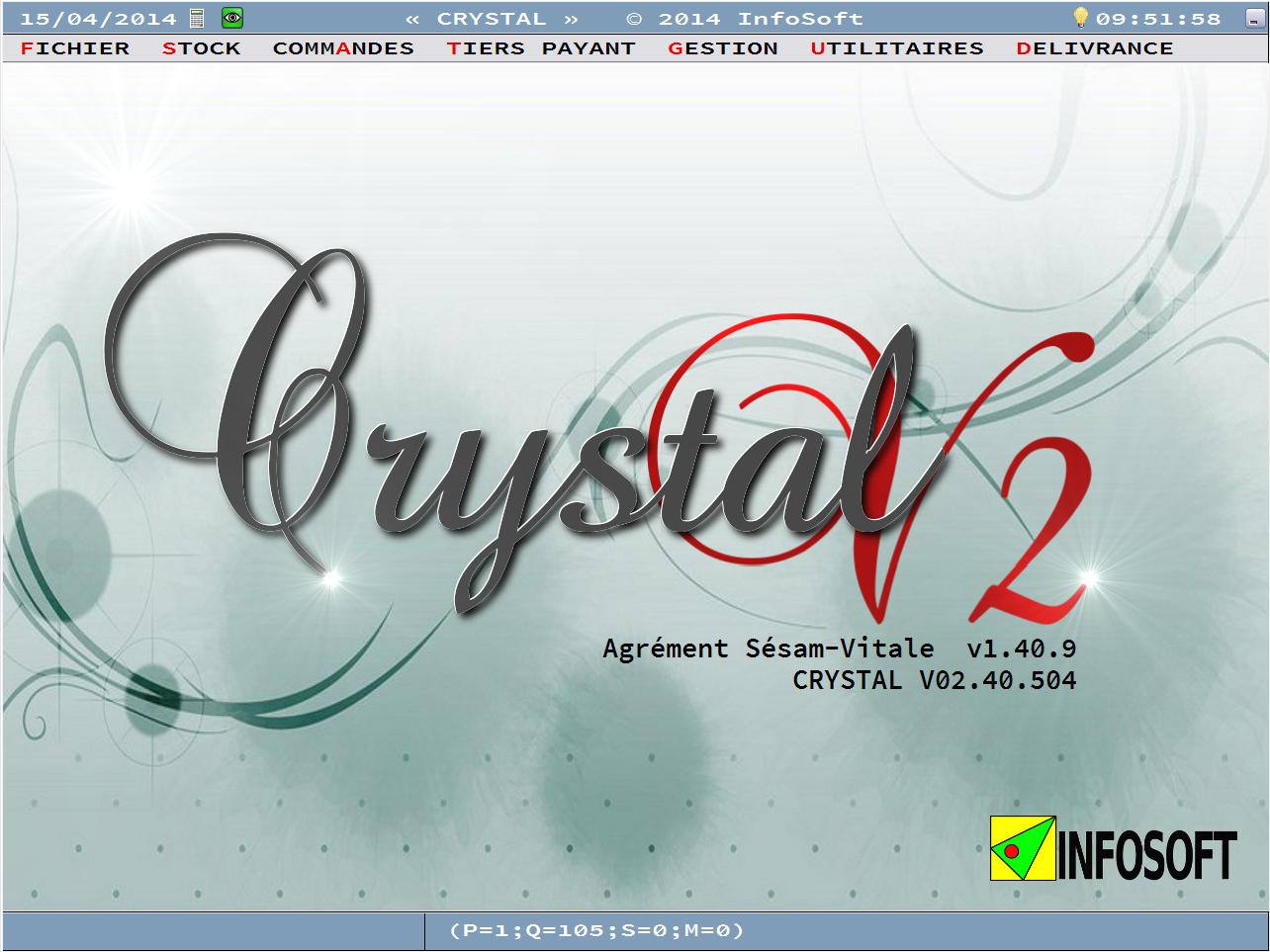Open the STOCK menu

[202, 48]
